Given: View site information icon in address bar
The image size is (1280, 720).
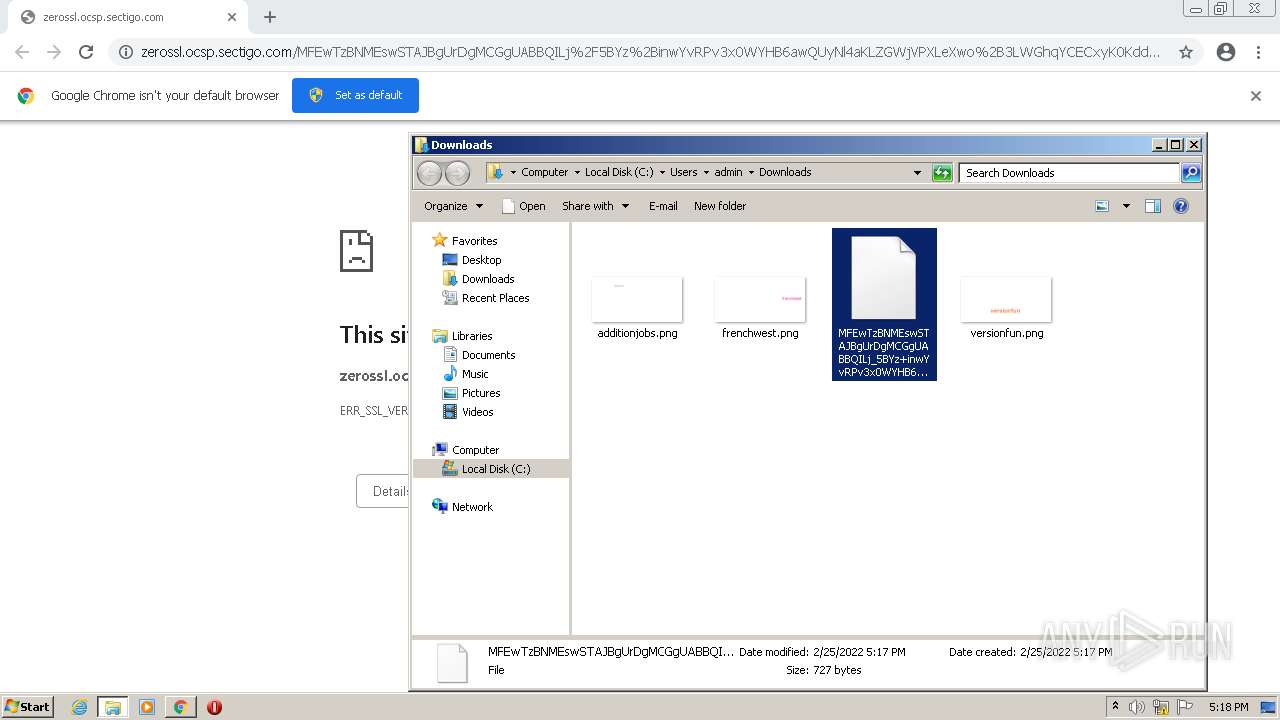Looking at the screenshot, I should pos(126,52).
